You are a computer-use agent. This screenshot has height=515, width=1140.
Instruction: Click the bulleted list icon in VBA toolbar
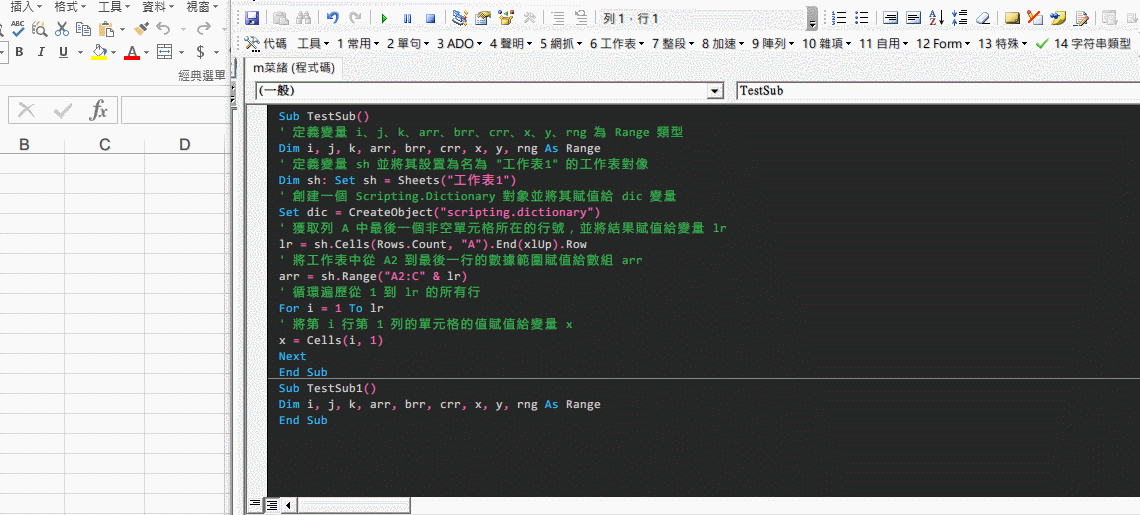(862, 18)
